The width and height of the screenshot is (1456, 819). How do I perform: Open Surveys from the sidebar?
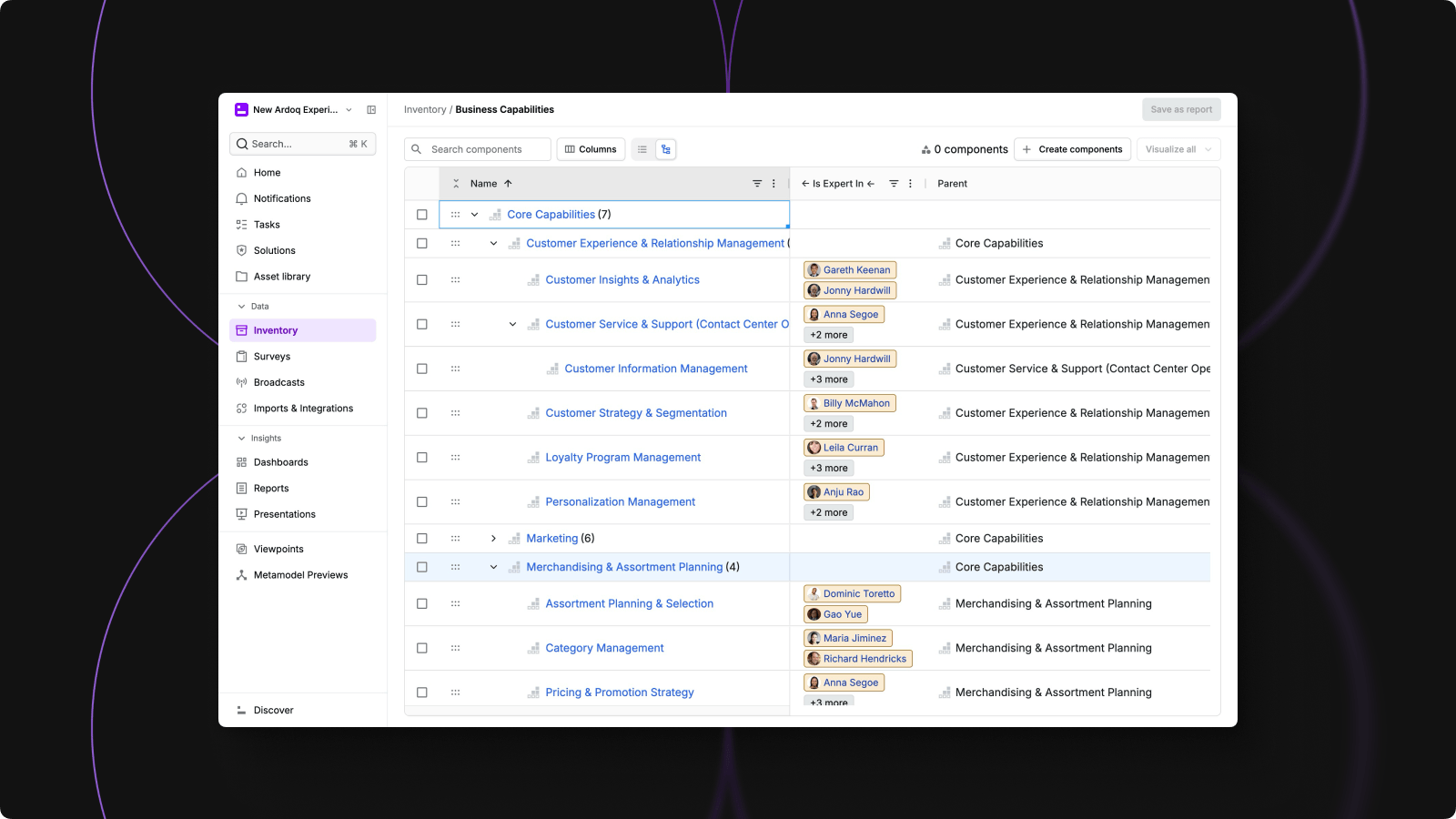click(x=271, y=357)
